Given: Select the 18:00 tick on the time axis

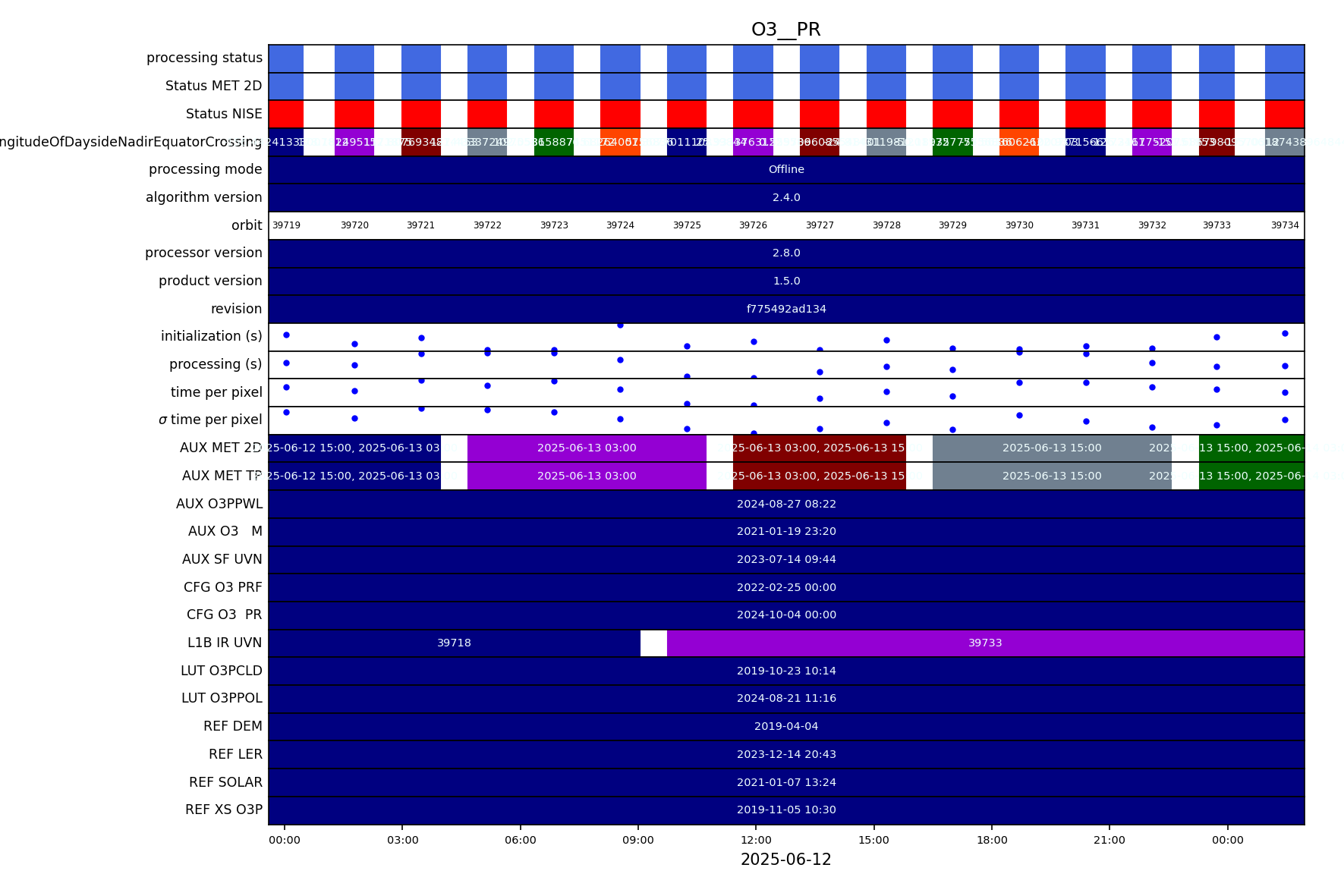Looking at the screenshot, I should pyautogui.click(x=992, y=840).
